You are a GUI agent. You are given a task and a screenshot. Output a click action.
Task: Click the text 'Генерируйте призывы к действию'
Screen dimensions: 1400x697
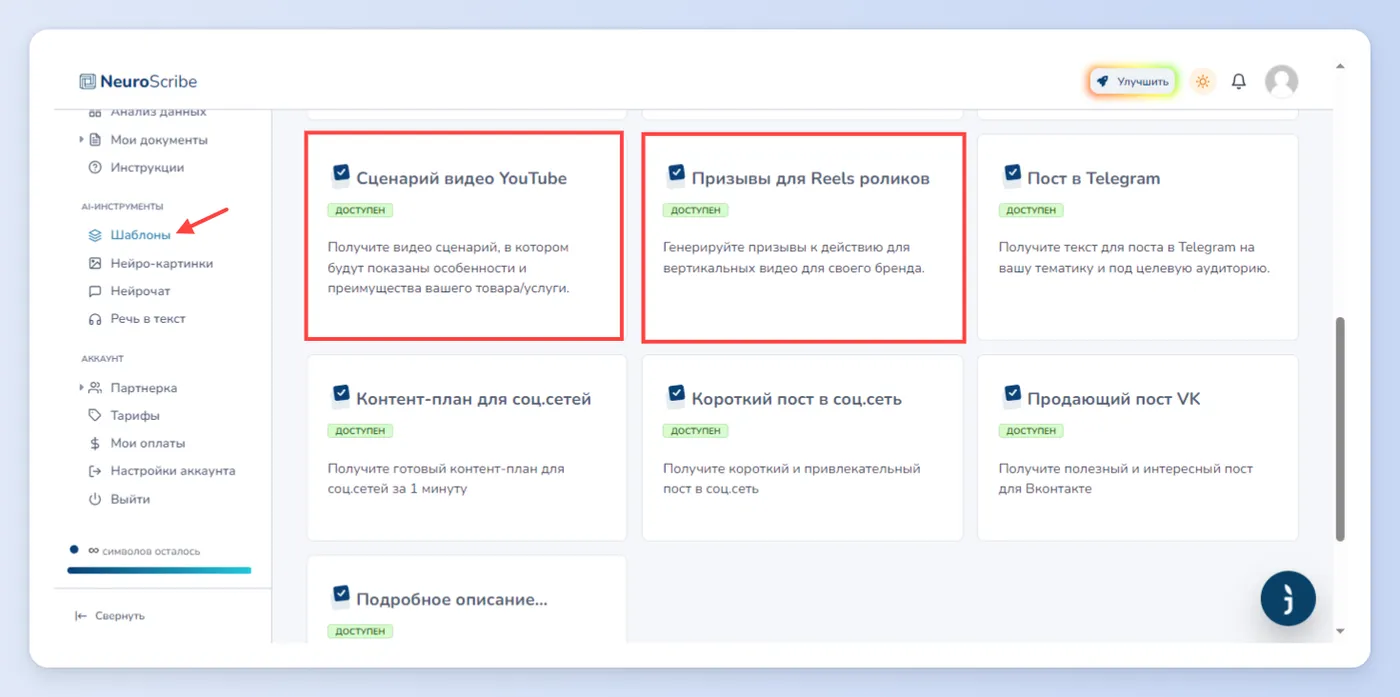786,247
